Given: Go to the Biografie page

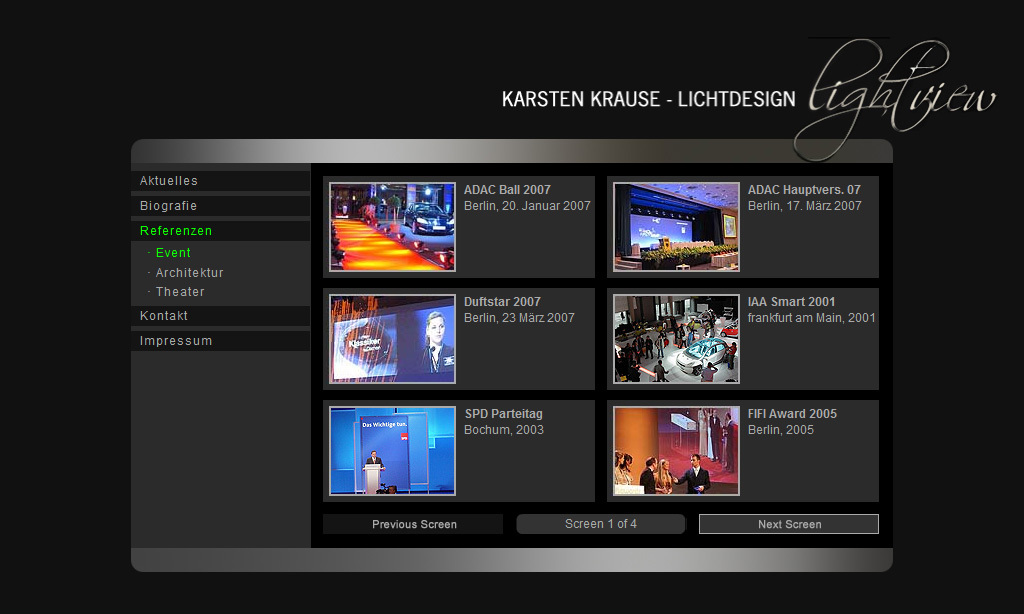Looking at the screenshot, I should pyautogui.click(x=169, y=206).
